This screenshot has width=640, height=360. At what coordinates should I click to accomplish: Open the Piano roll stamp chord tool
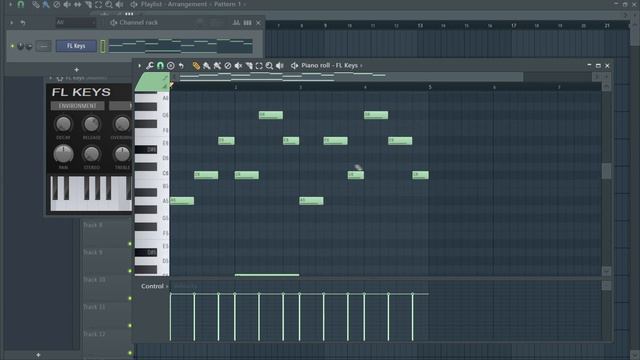(x=171, y=66)
